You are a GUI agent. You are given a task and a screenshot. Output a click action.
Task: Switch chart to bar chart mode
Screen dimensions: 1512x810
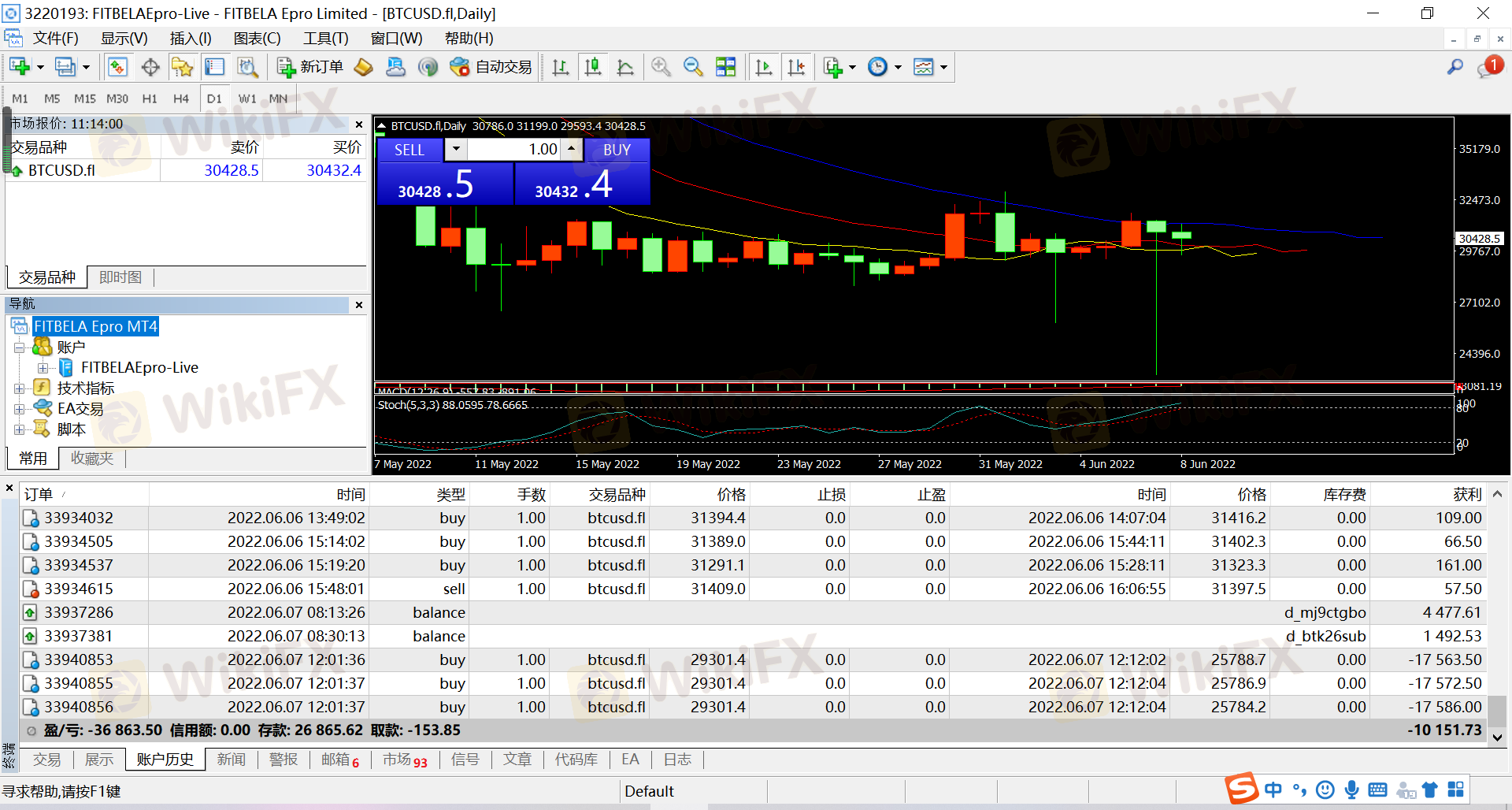pyautogui.click(x=561, y=68)
